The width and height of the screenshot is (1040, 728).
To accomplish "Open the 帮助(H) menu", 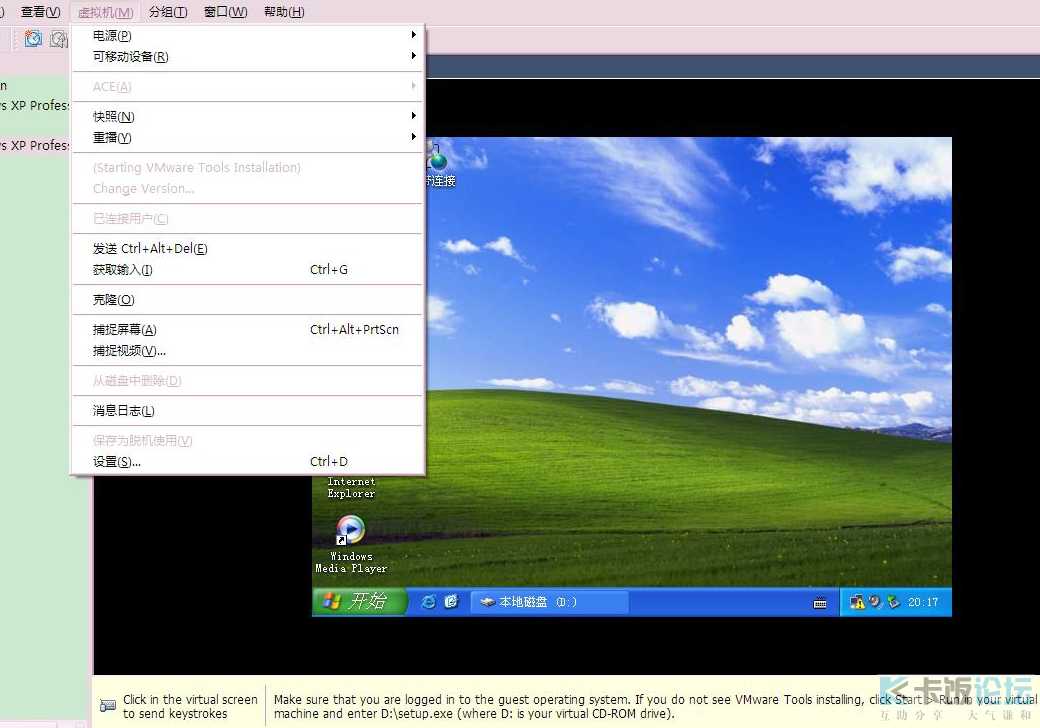I will 284,12.
